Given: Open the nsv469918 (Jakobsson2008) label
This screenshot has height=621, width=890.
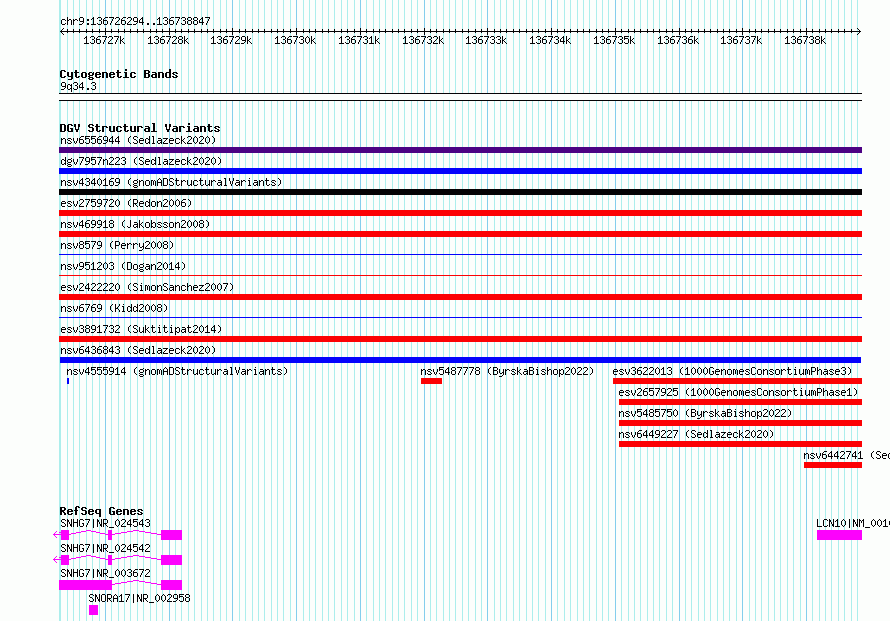Looking at the screenshot, I should [135, 224].
